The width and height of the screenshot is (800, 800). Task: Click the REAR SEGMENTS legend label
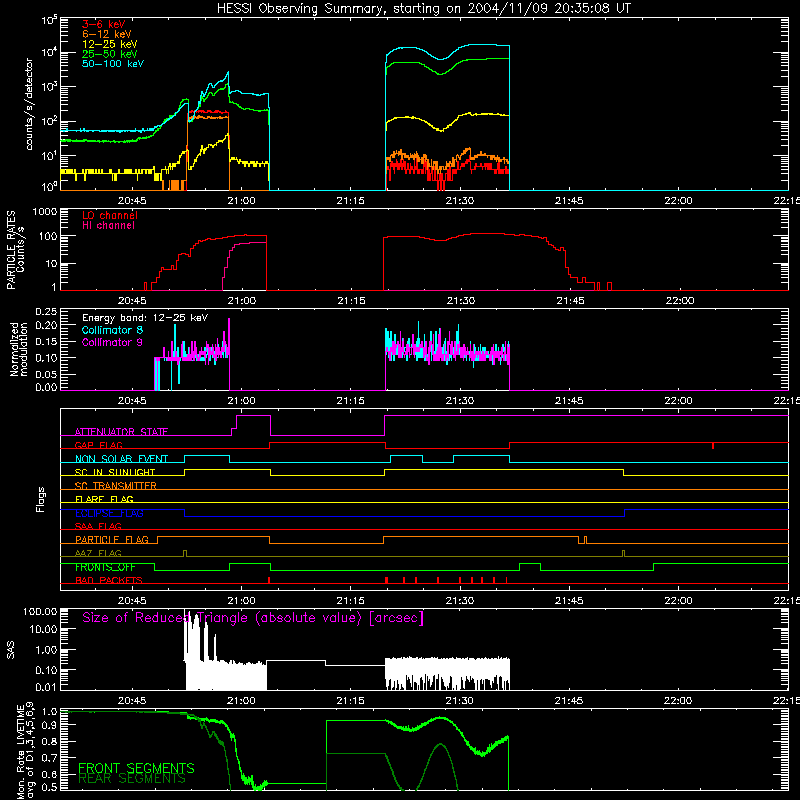pos(132,779)
